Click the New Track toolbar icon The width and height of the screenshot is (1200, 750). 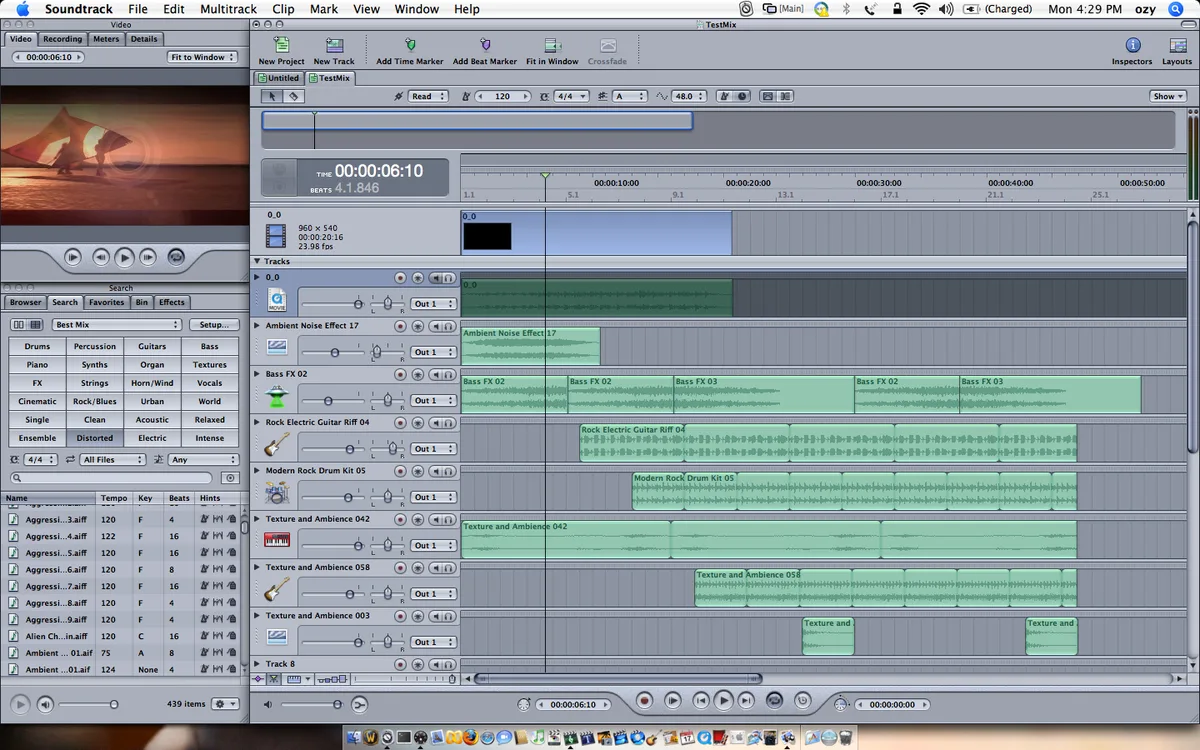pyautogui.click(x=334, y=46)
